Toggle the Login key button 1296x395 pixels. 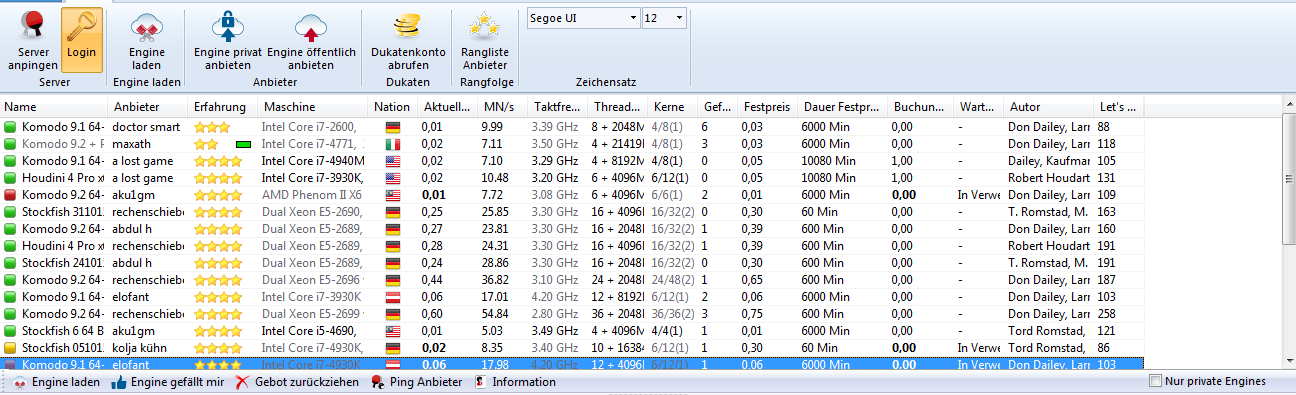pyautogui.click(x=82, y=40)
